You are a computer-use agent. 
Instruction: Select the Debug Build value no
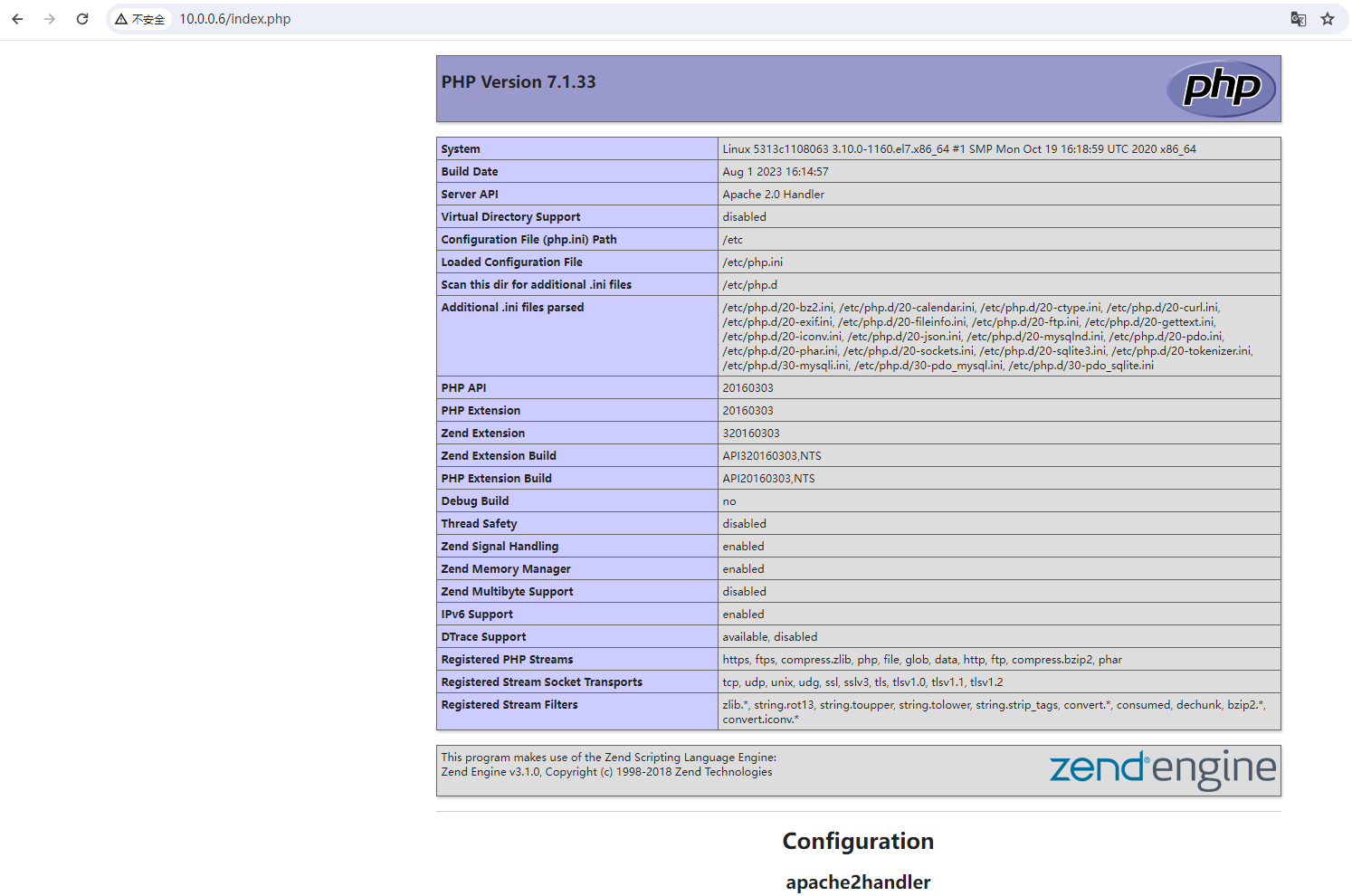point(729,501)
